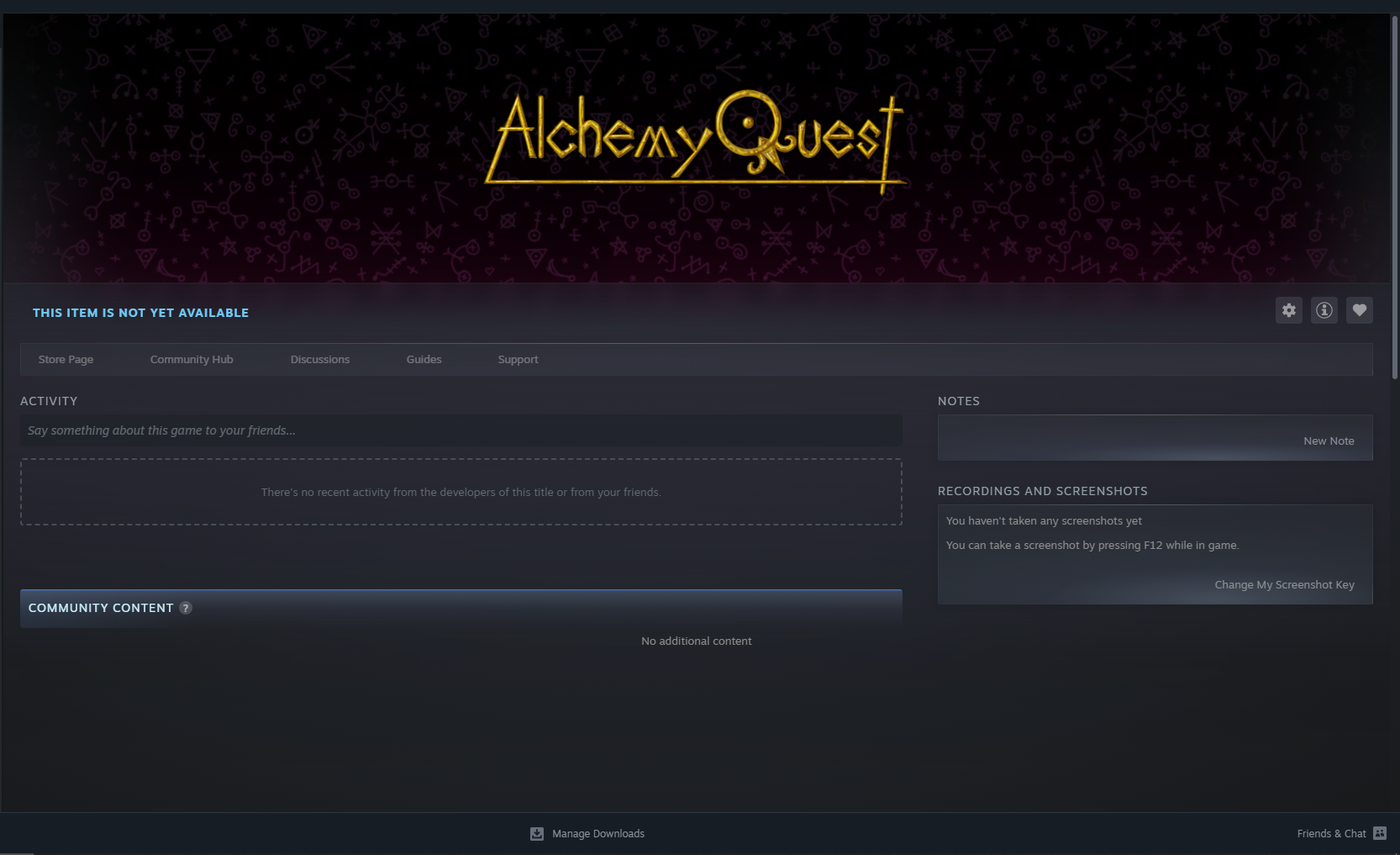Switch to the Guides tab
The width and height of the screenshot is (1400, 855).
point(424,359)
